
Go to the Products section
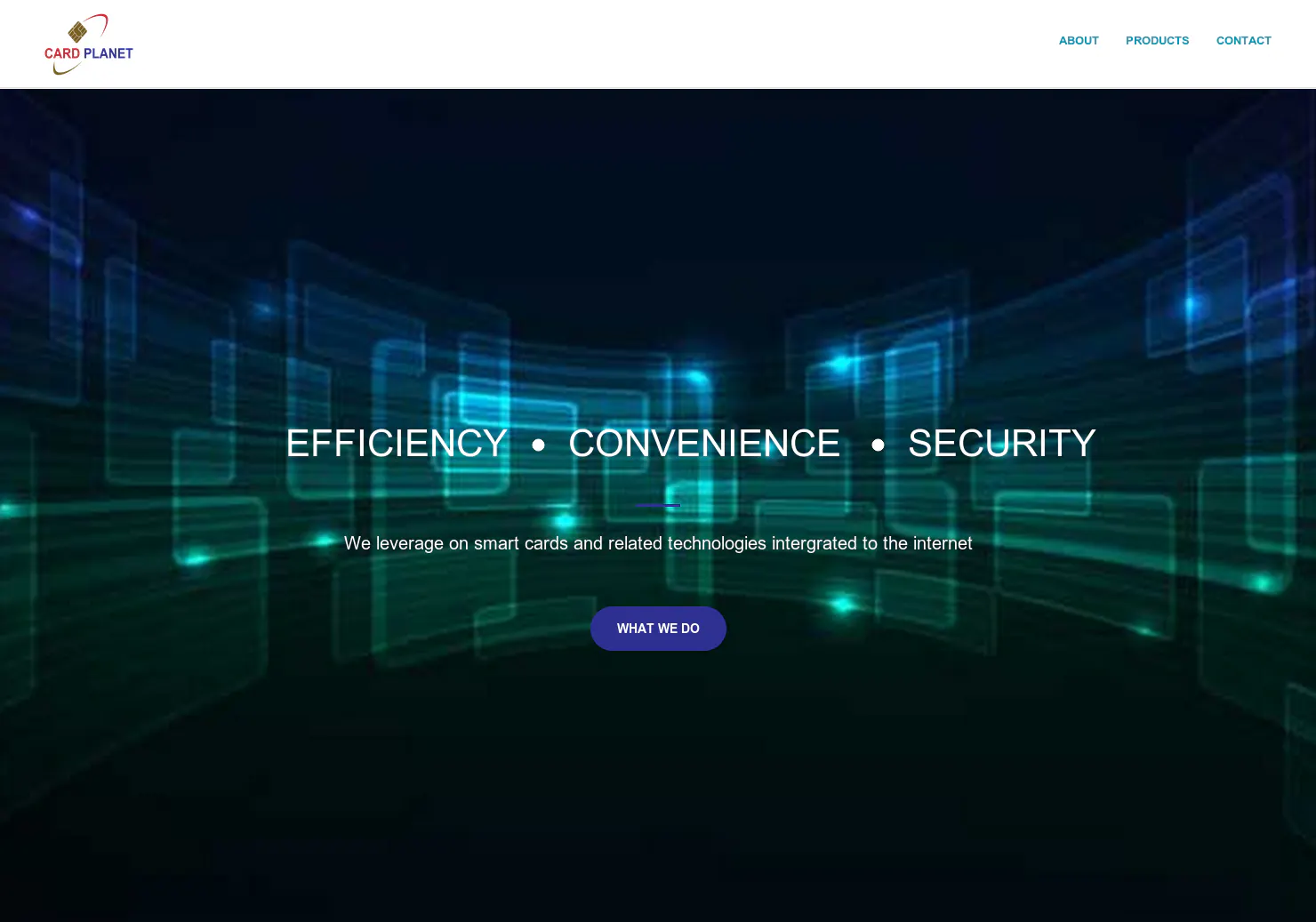tap(1157, 41)
